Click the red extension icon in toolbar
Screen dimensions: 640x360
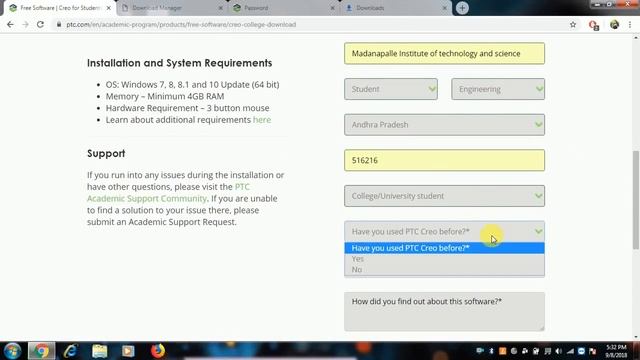click(x=594, y=25)
